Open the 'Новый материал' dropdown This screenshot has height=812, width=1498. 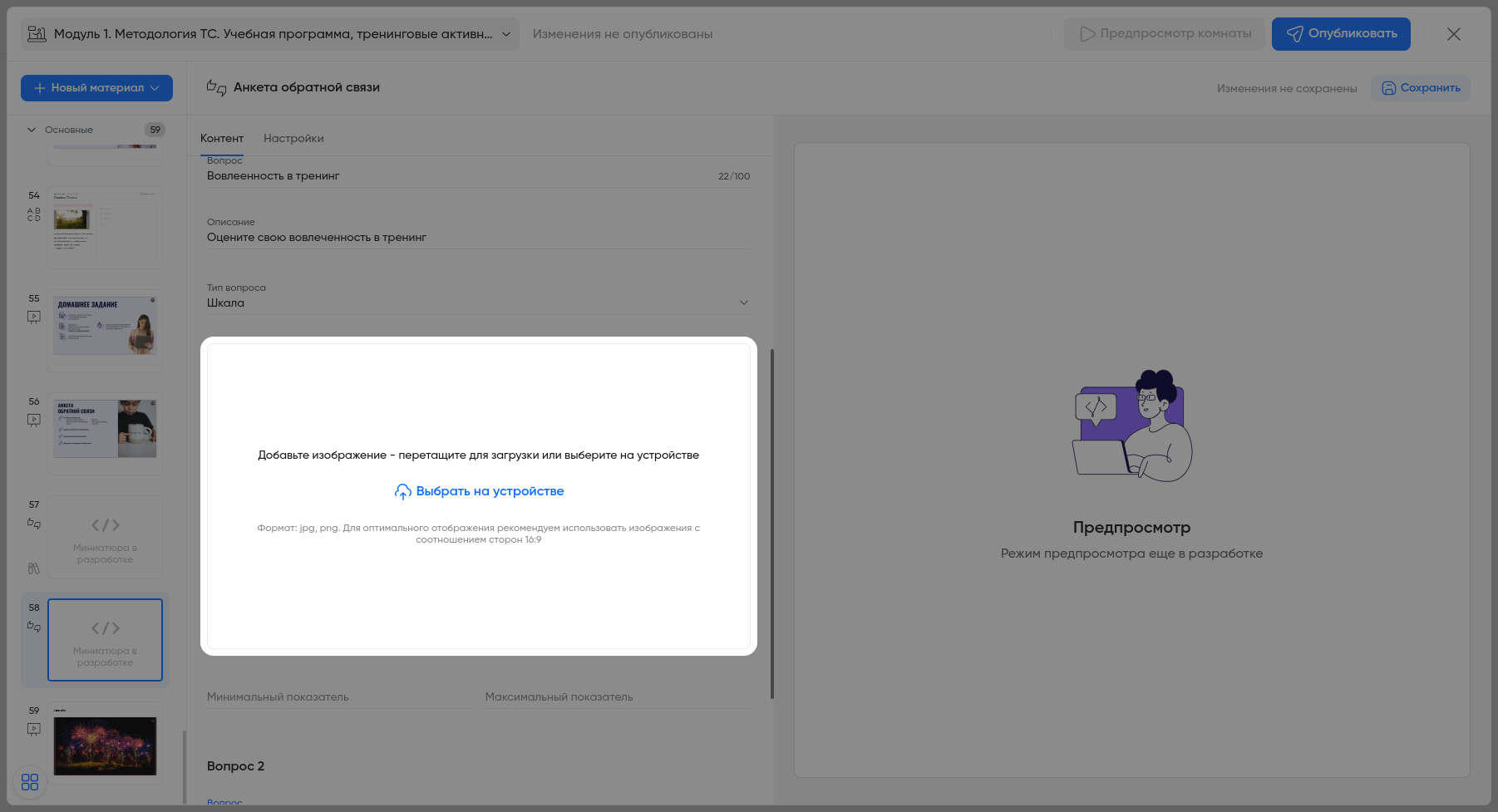(x=96, y=88)
